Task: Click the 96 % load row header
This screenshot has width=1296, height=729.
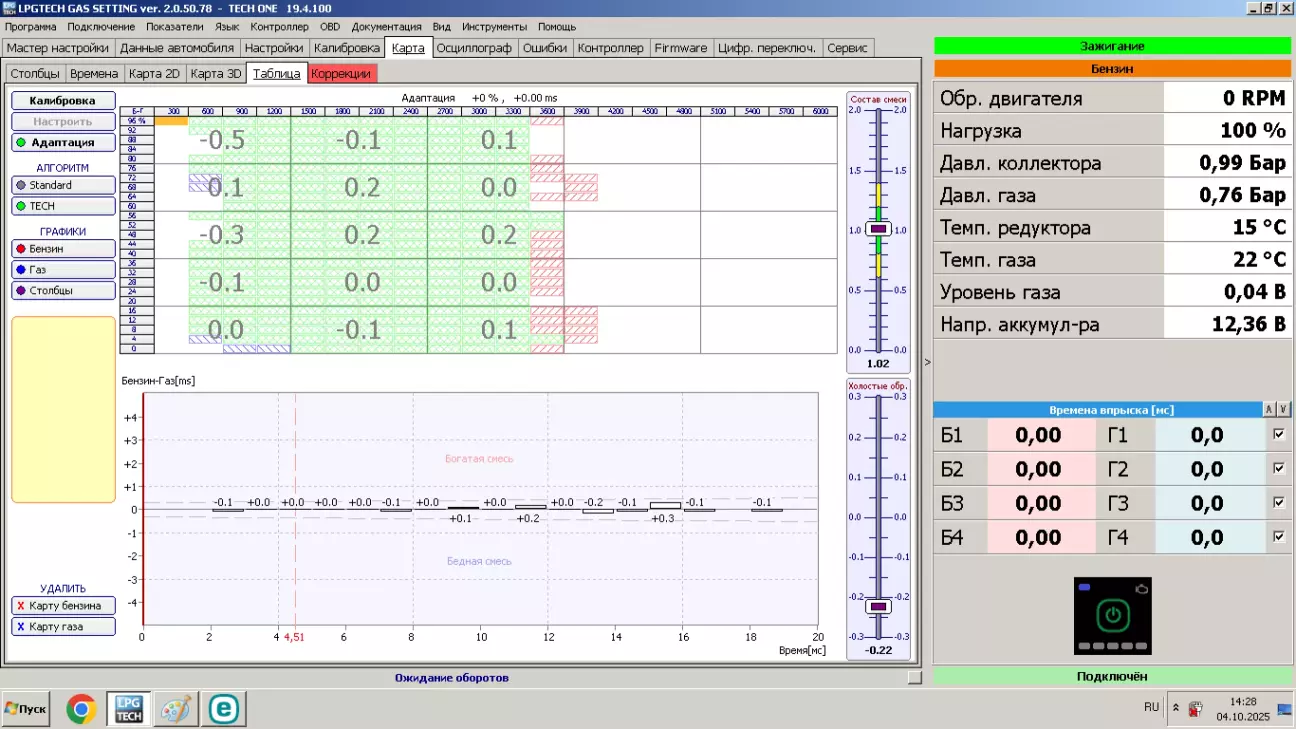Action: [137, 121]
